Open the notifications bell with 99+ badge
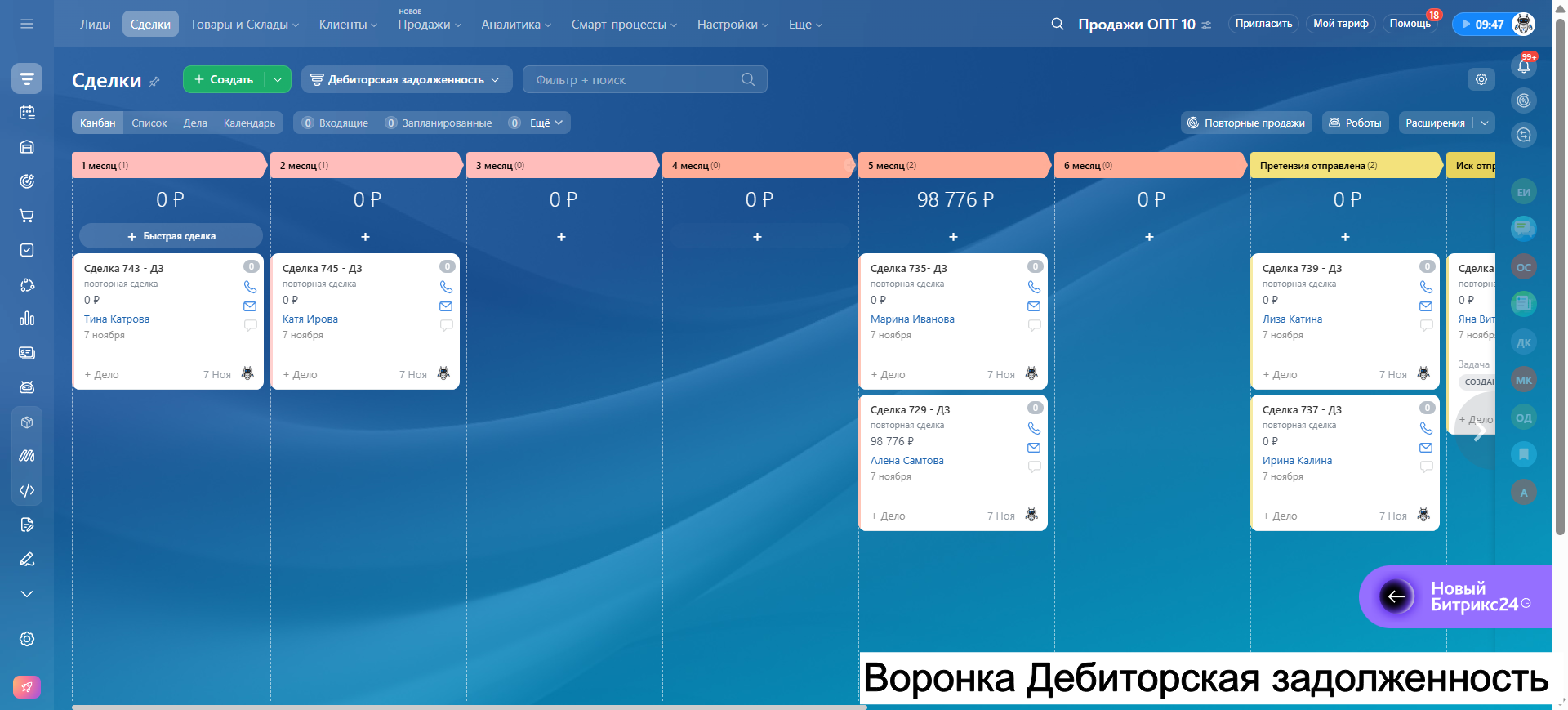This screenshot has height=710, width=1568. tap(1524, 66)
